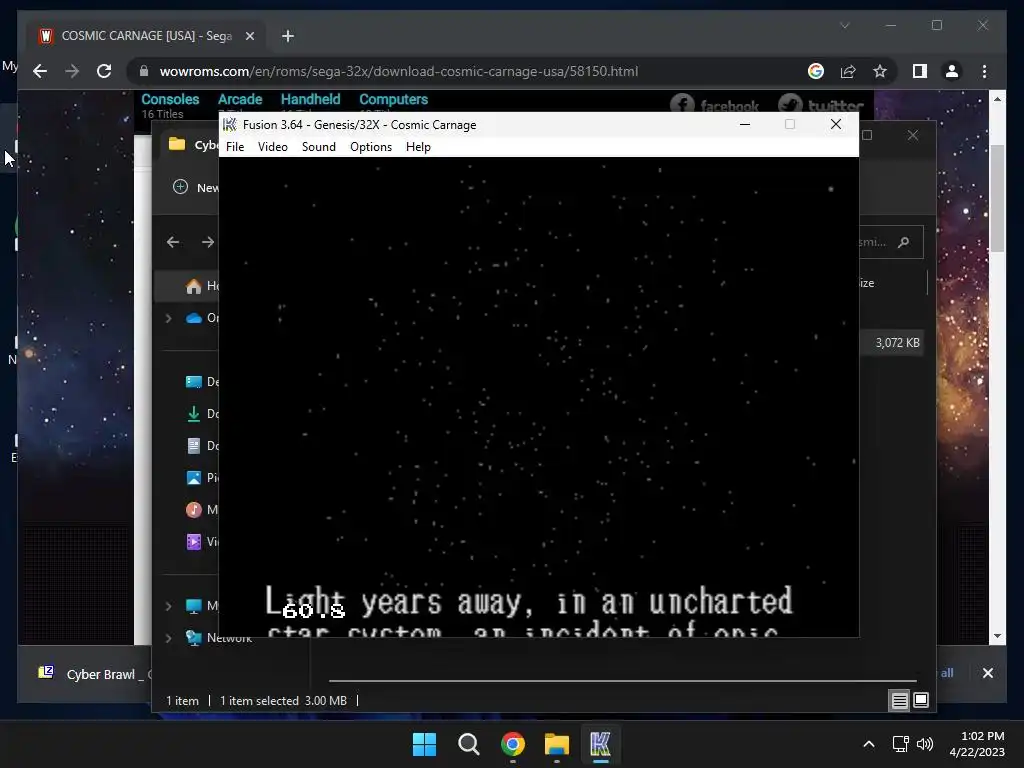This screenshot has width=1024, height=768.
Task: Switch Explorer to details view
Action: (x=899, y=701)
